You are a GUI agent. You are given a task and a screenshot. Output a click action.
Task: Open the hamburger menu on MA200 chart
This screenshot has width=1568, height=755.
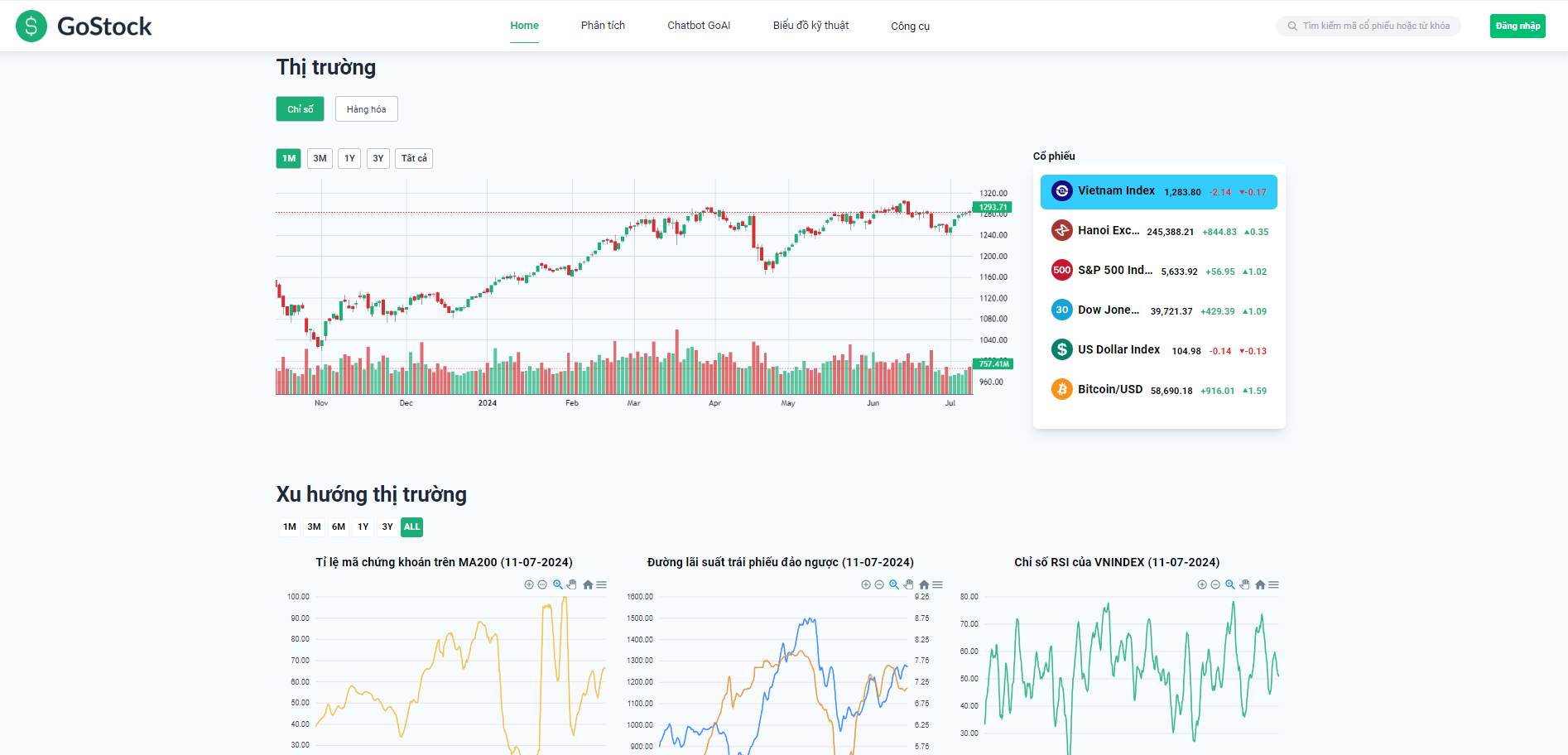click(x=602, y=584)
